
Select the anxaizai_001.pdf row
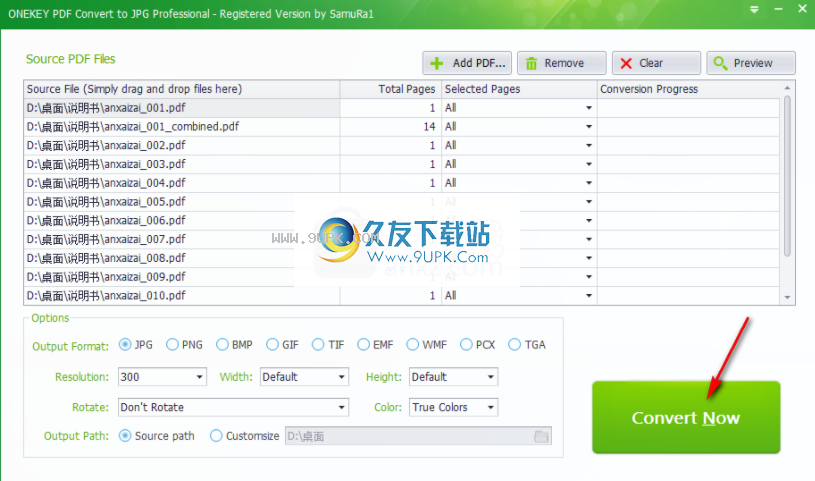click(401, 108)
